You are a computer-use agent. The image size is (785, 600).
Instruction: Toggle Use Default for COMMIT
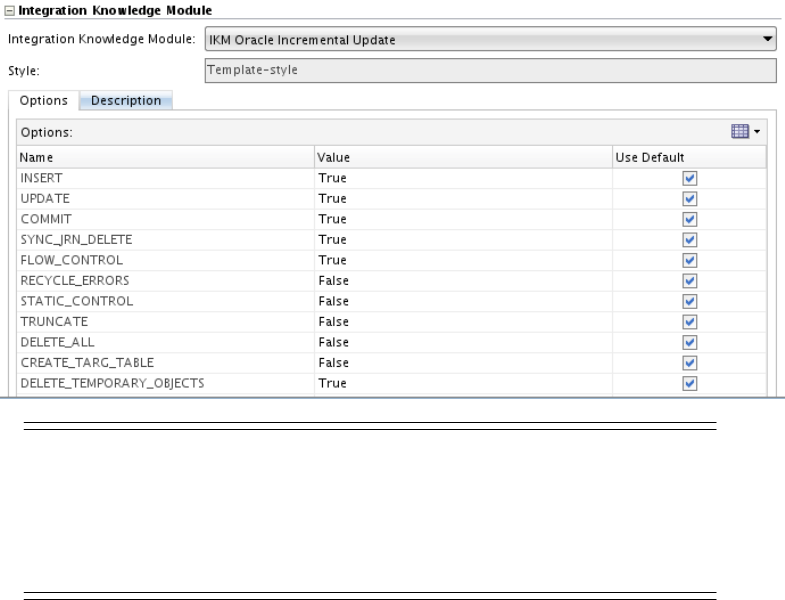click(690, 219)
